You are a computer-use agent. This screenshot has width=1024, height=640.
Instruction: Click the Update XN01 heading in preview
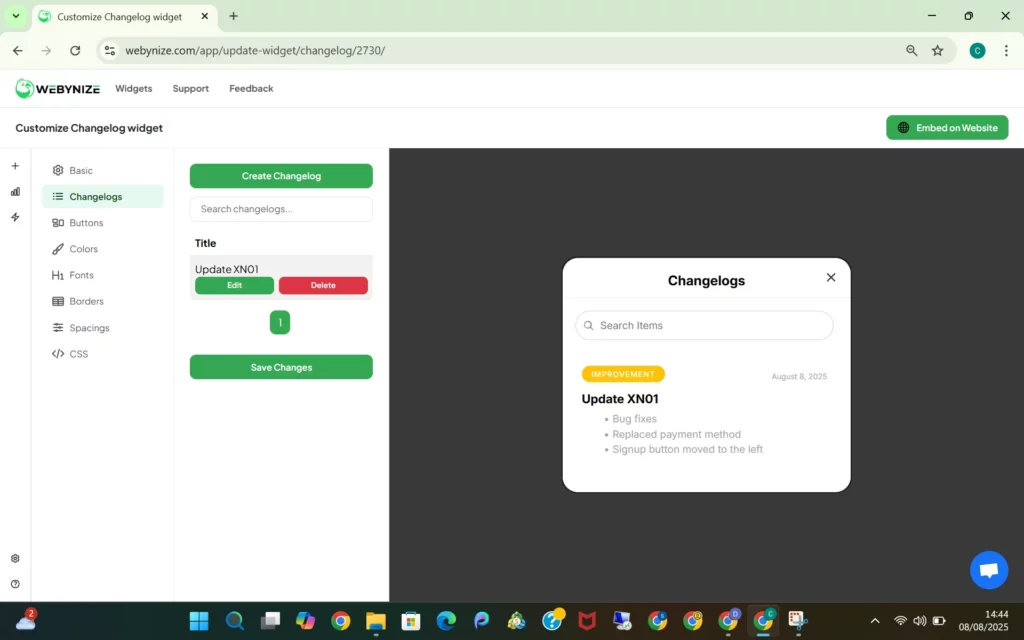tap(620, 399)
